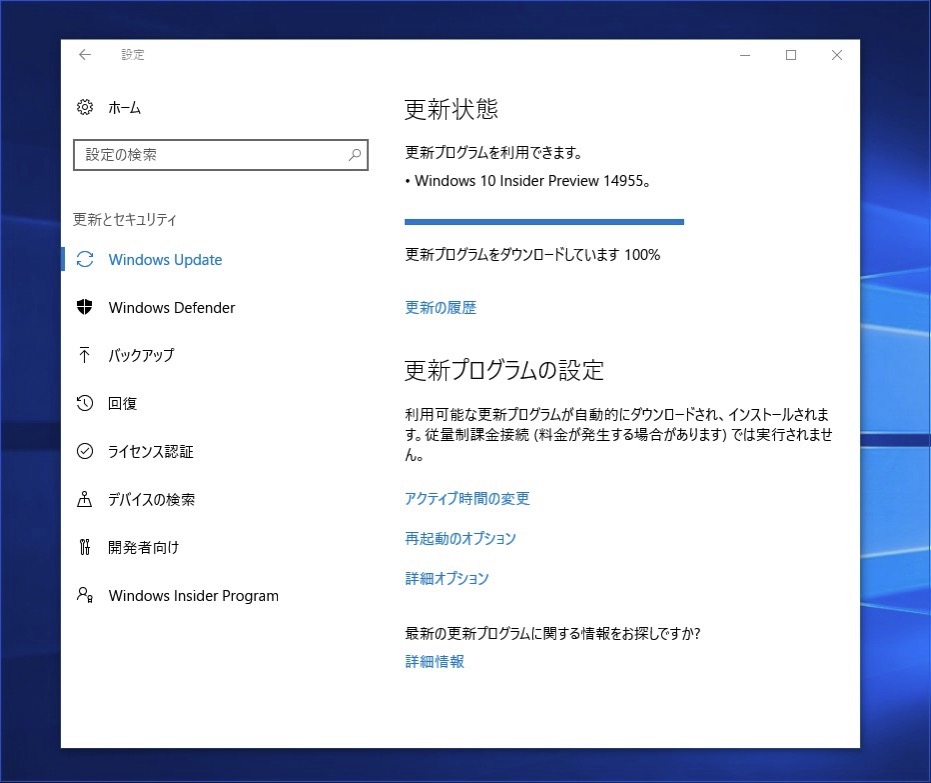Image resolution: width=931 pixels, height=783 pixels.
Task: Click the Windows Defender shield icon
Action: (85, 307)
